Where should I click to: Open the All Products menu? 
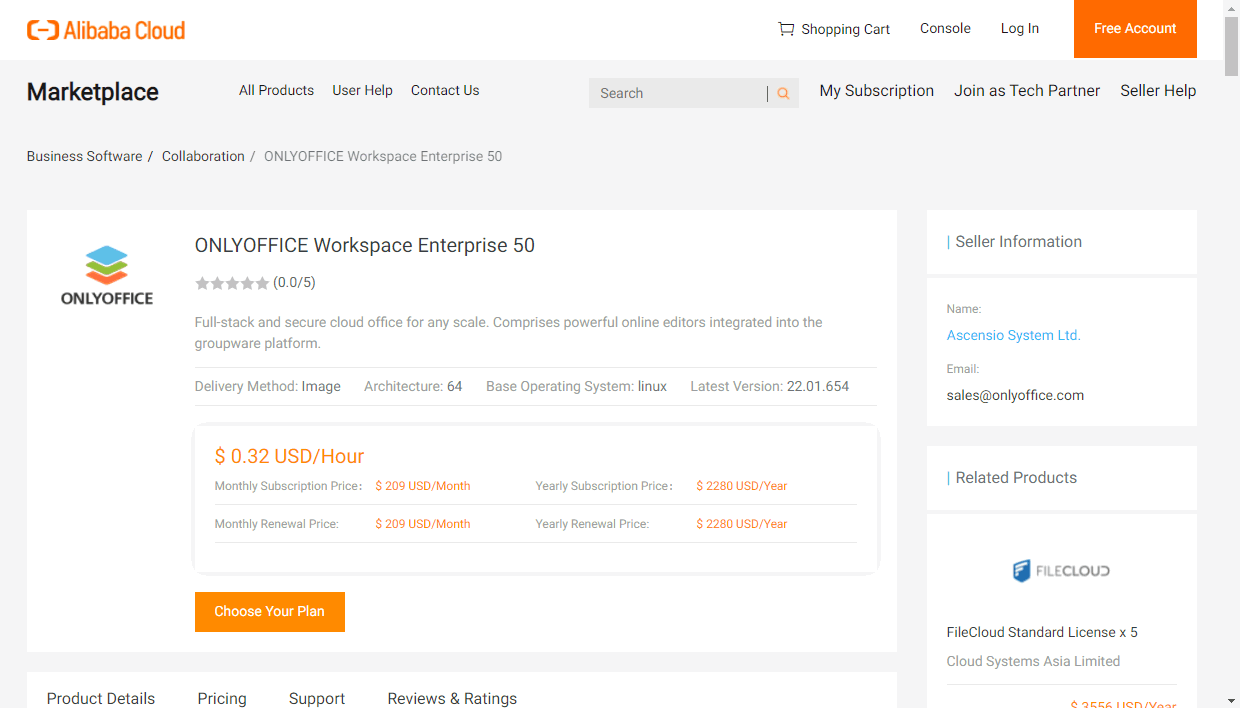coord(276,90)
